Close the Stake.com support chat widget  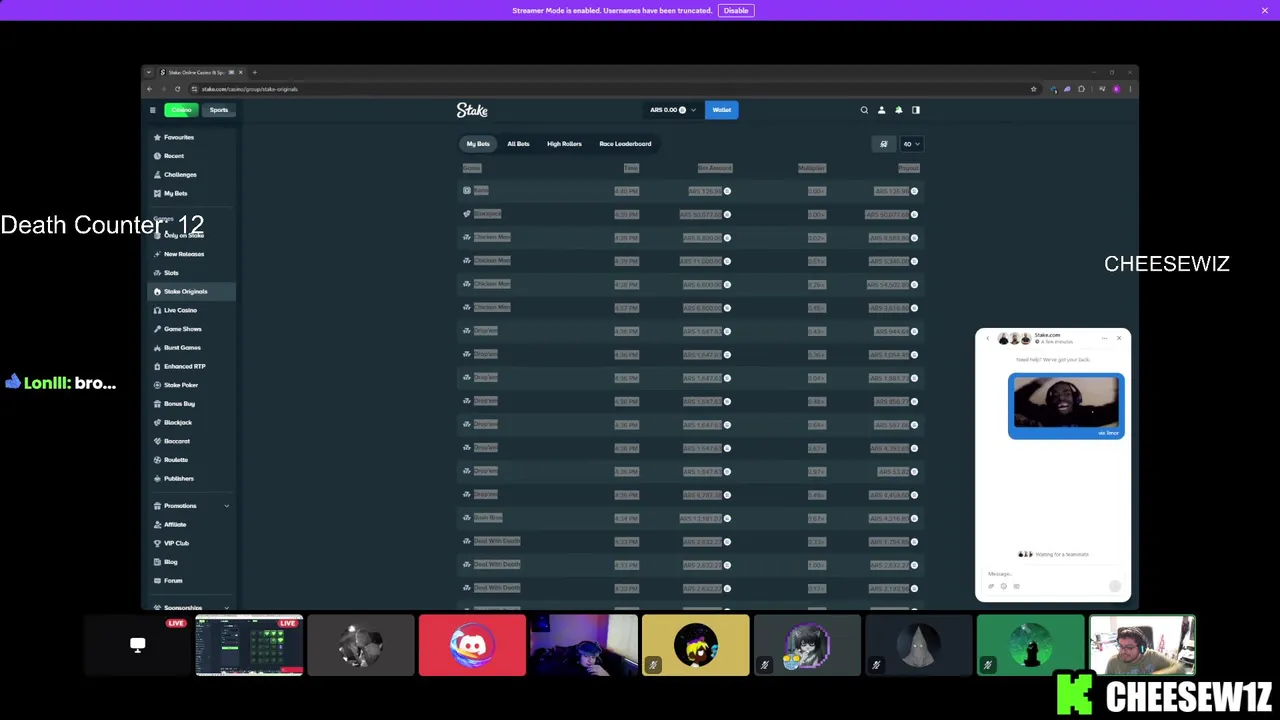point(1119,338)
